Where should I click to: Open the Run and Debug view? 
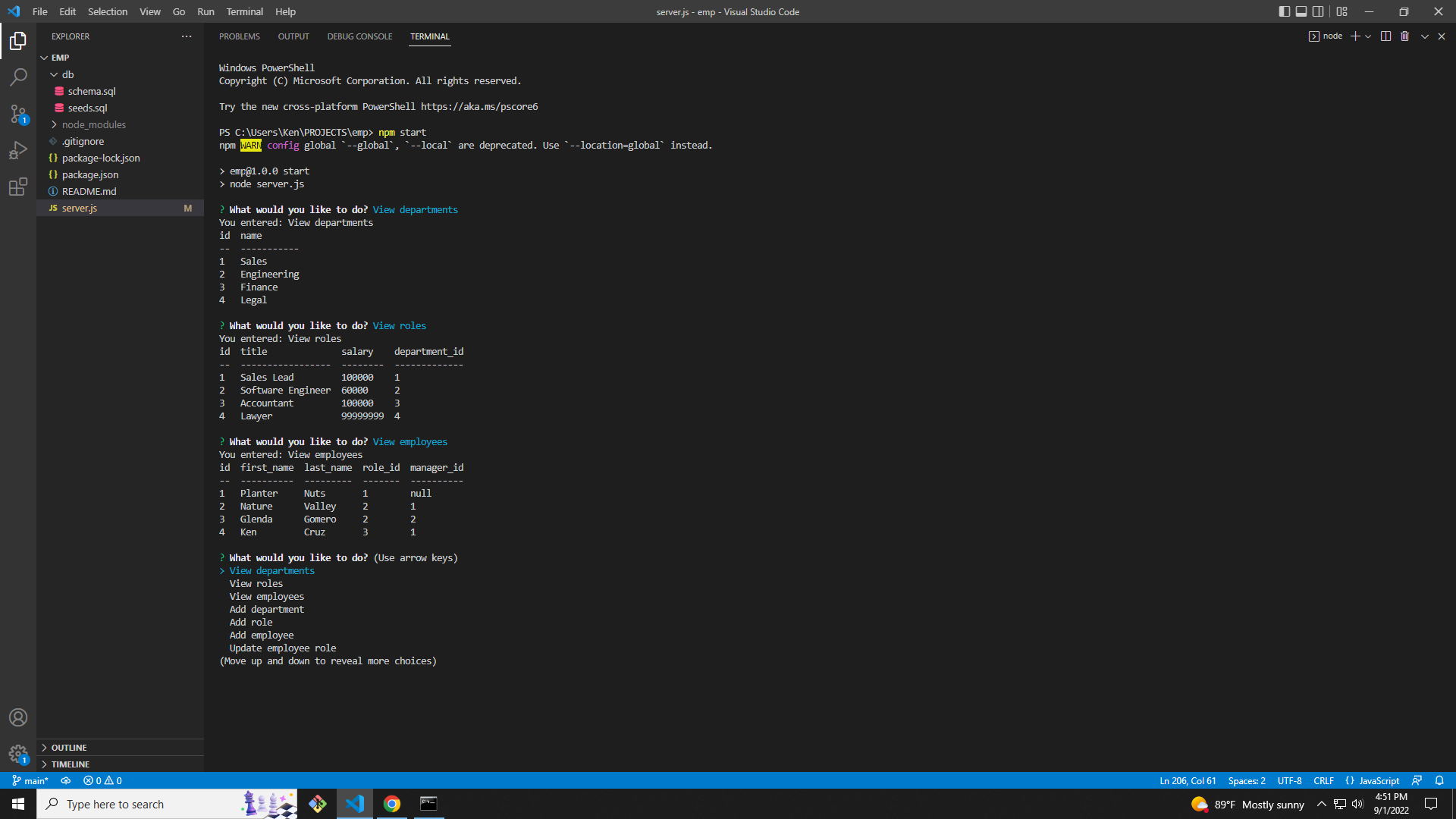click(x=18, y=150)
